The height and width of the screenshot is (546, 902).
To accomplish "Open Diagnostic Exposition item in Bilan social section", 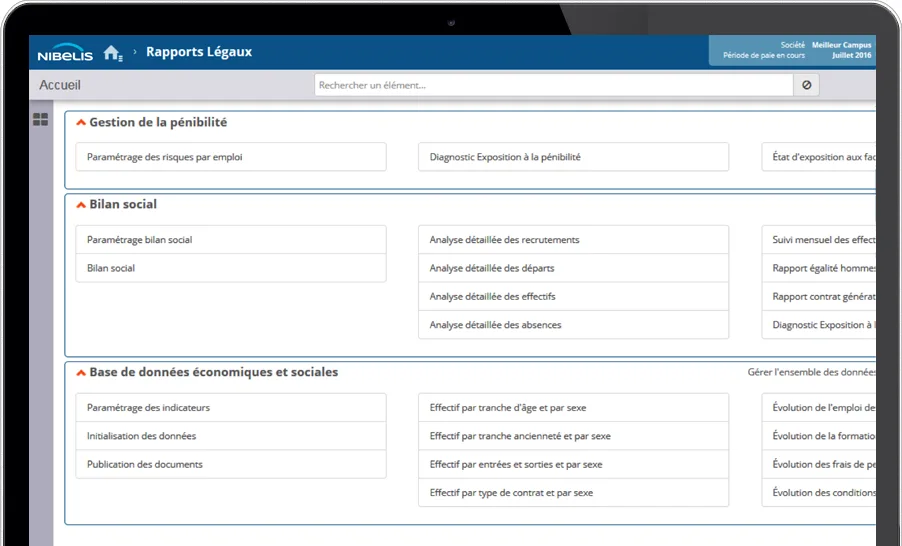I will point(819,324).
